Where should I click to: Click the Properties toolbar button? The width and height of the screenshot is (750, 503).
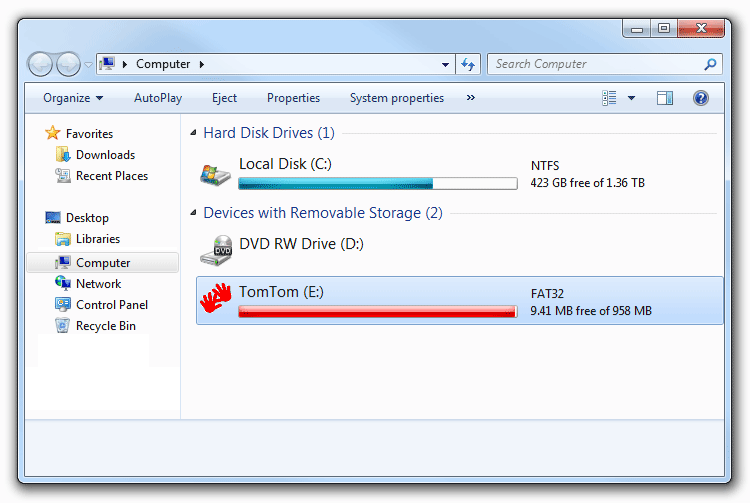click(293, 98)
